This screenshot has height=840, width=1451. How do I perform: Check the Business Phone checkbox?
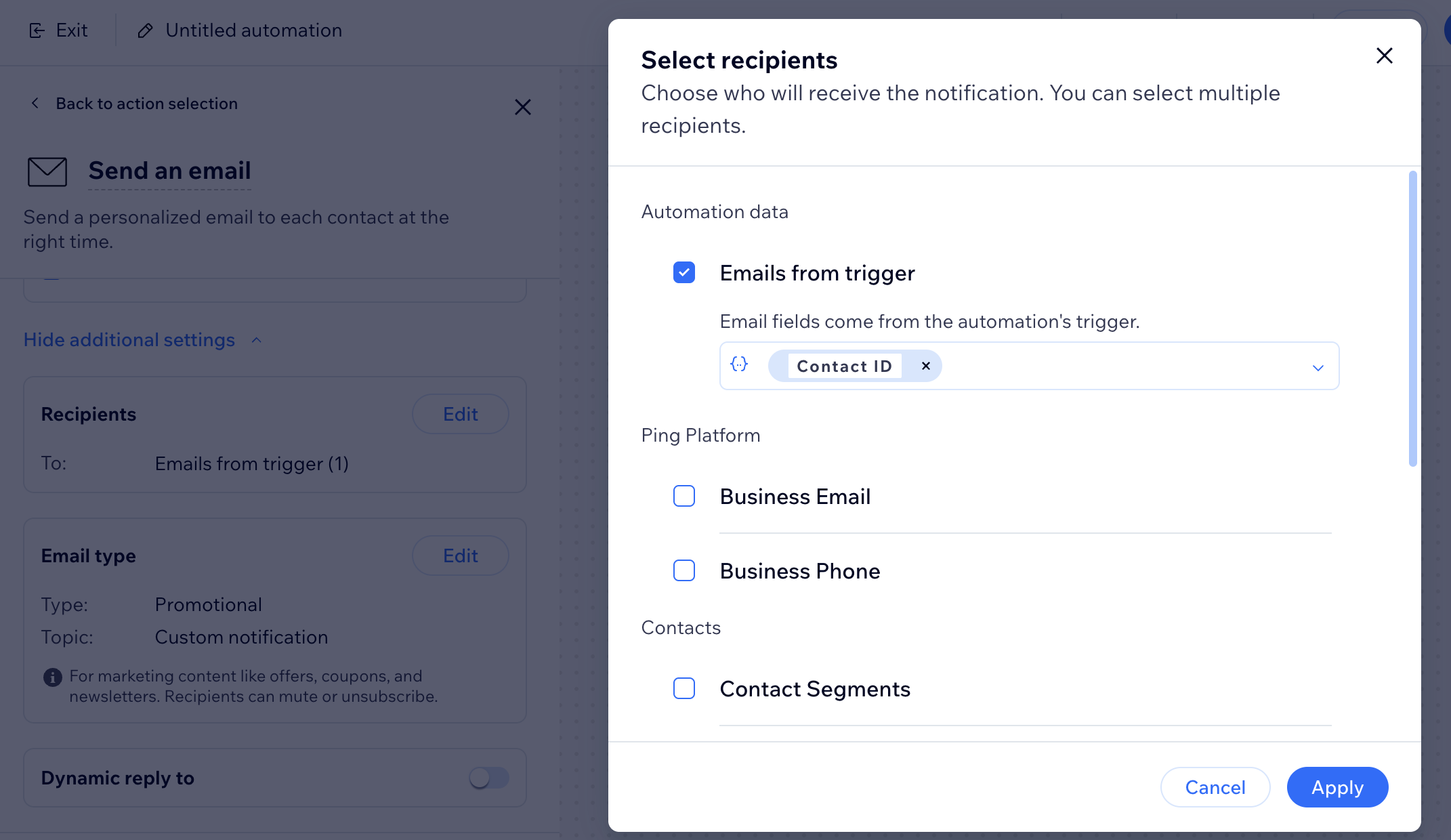(x=684, y=570)
